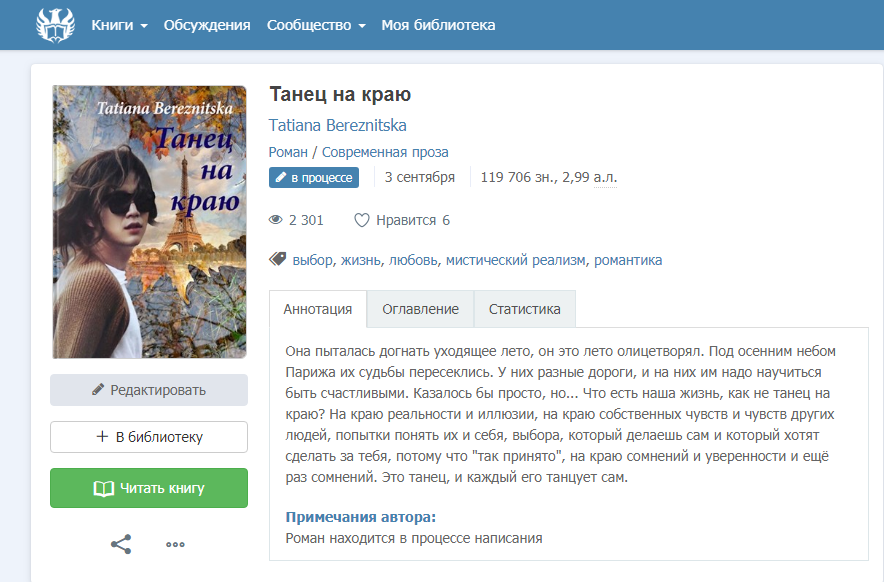Open the three-dots more options menu

(175, 544)
